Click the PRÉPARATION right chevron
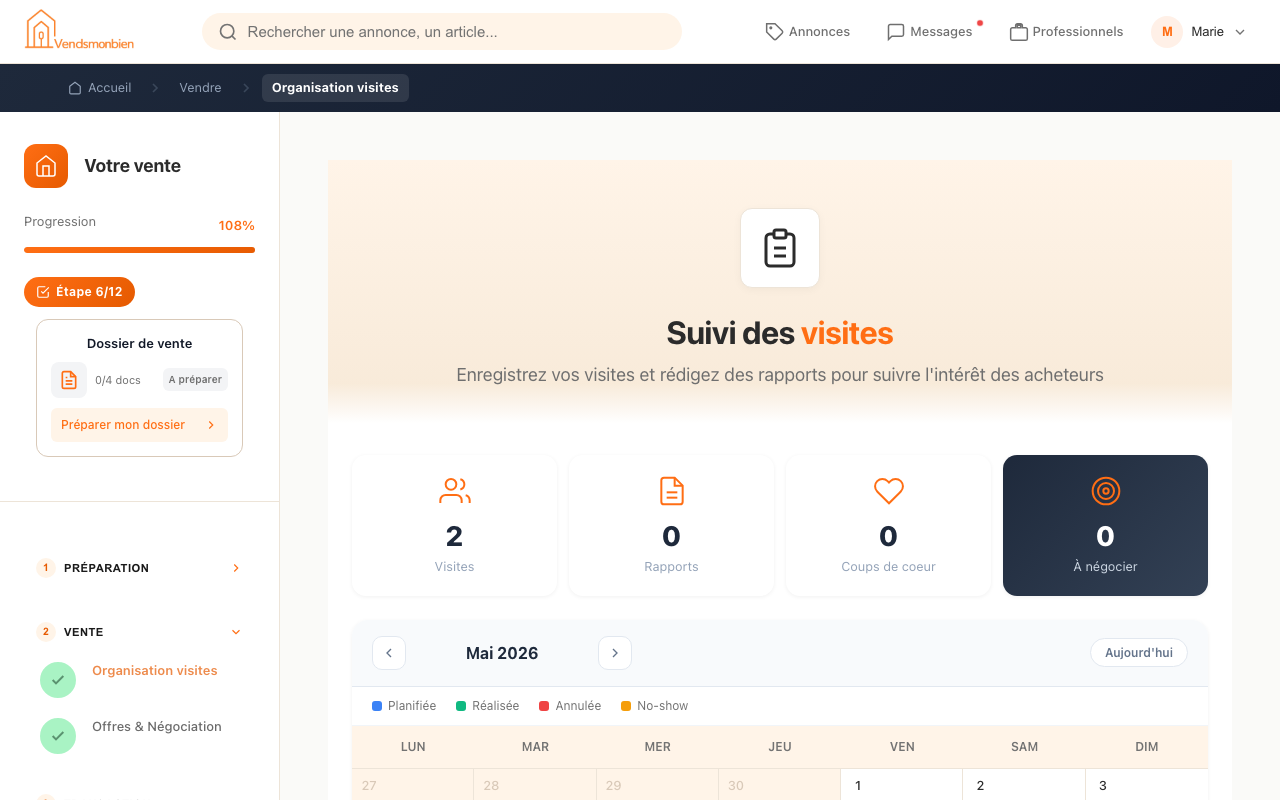Viewport: 1280px width, 800px height. pos(236,568)
